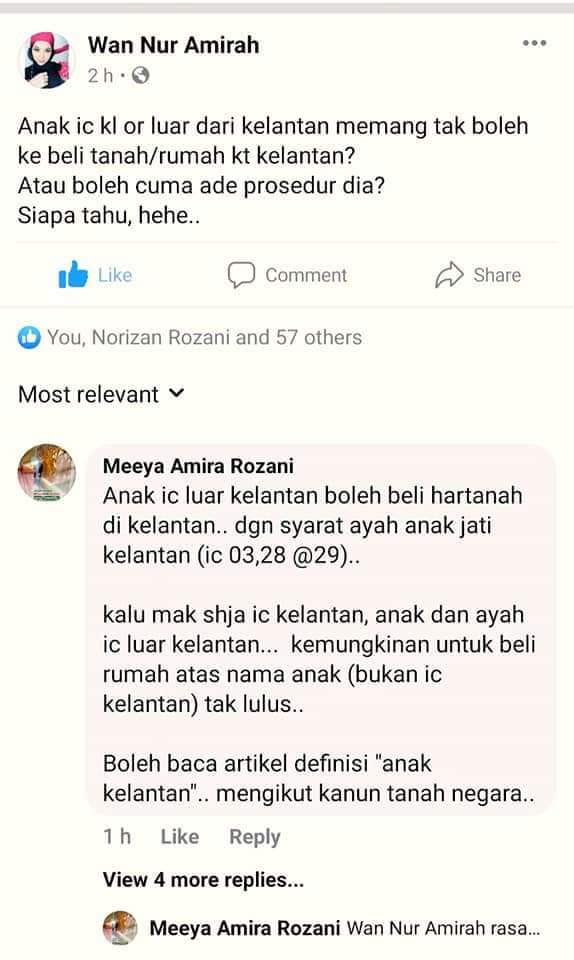
Task: View who liked: You, Norizan Rozani and 57 others
Action: point(204,337)
